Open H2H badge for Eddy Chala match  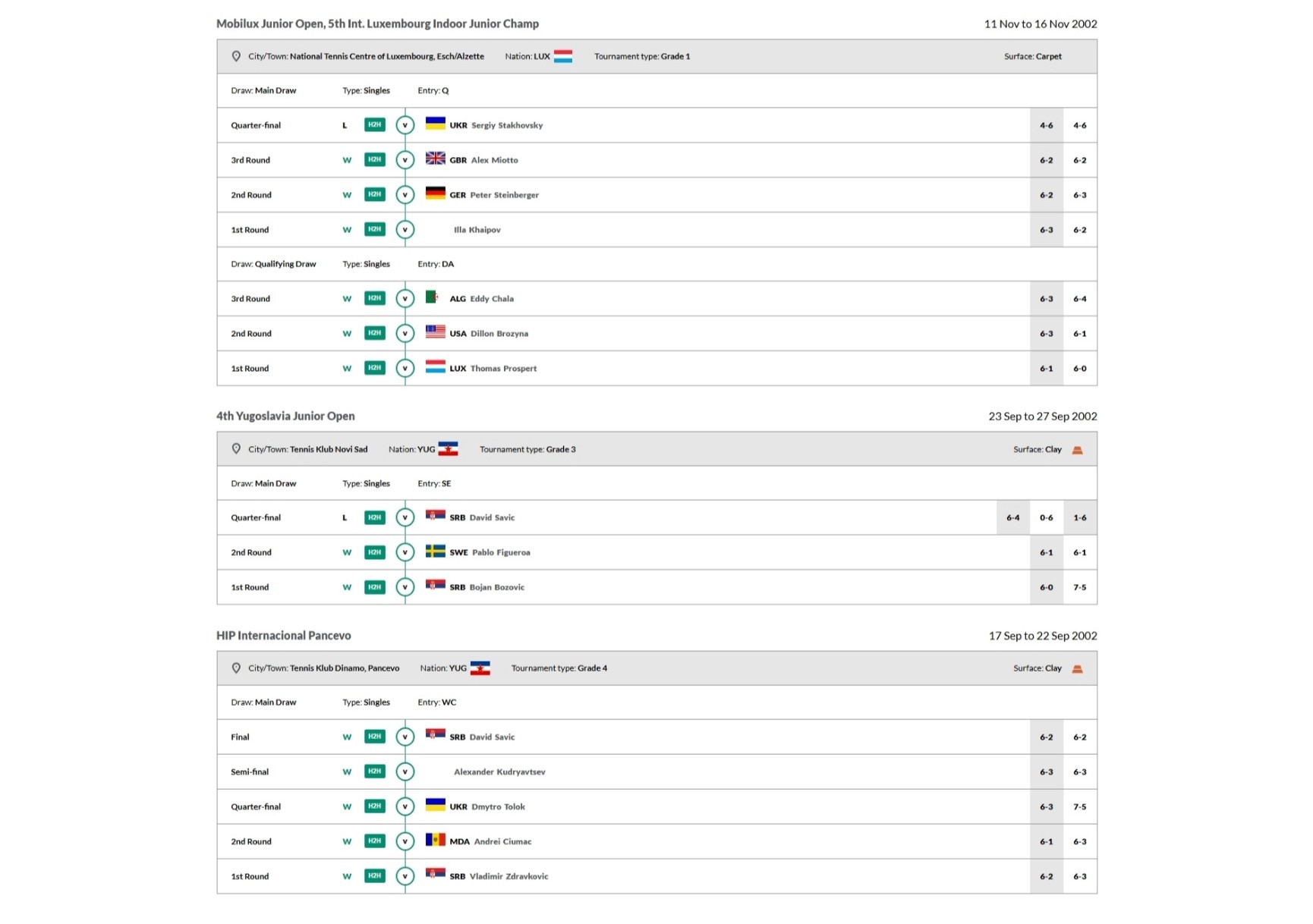click(x=374, y=299)
